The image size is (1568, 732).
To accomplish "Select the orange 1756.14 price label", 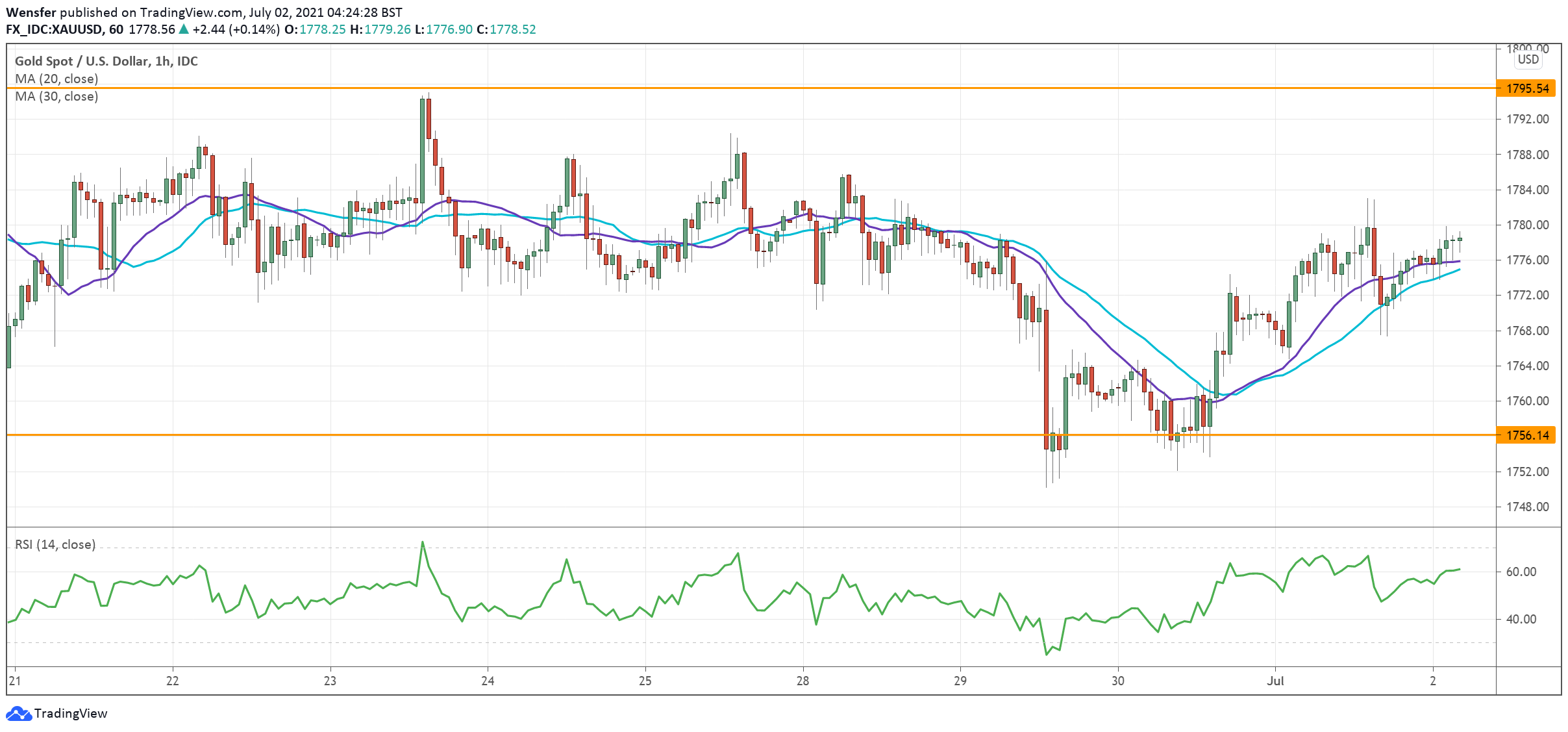I will (x=1527, y=435).
